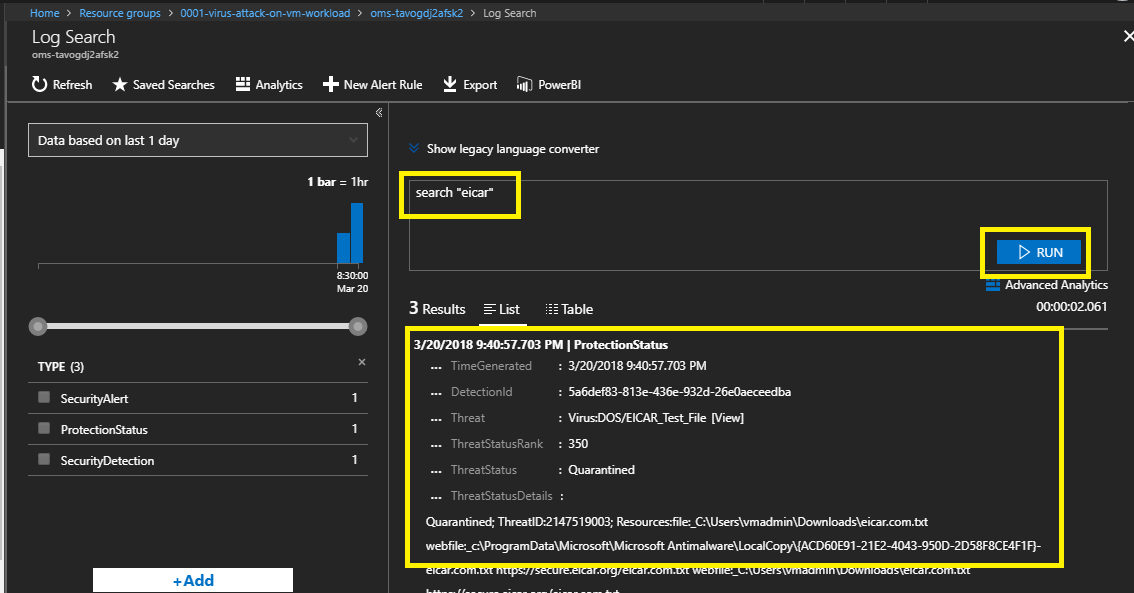The image size is (1134, 593).
Task: Click the New Alert Rule plus icon
Action: (x=331, y=85)
